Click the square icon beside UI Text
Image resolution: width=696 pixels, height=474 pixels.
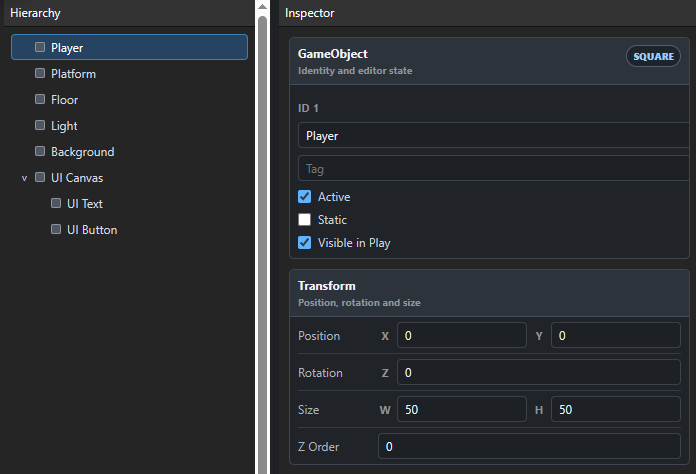56,203
